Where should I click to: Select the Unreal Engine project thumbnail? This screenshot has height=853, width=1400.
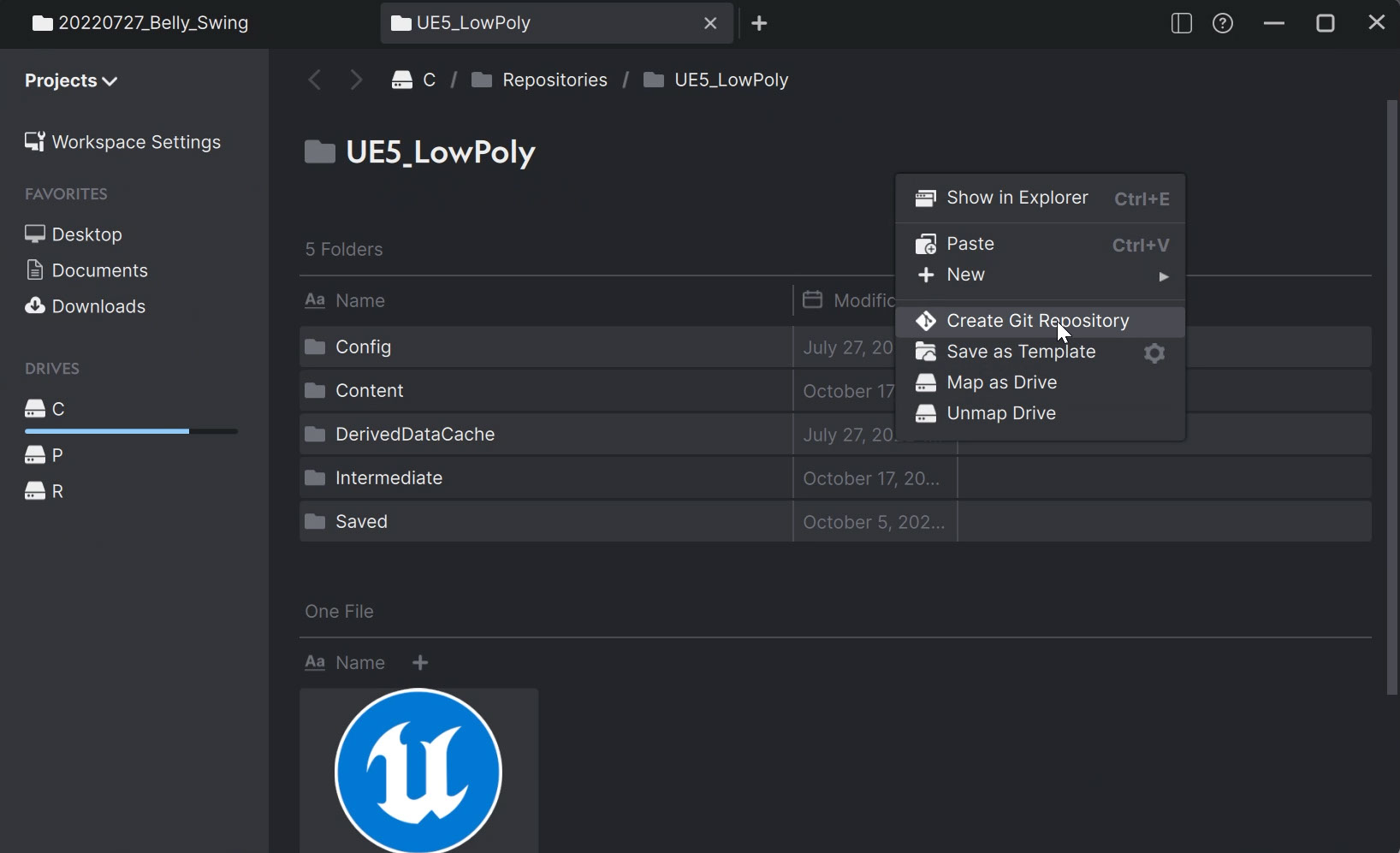click(418, 771)
